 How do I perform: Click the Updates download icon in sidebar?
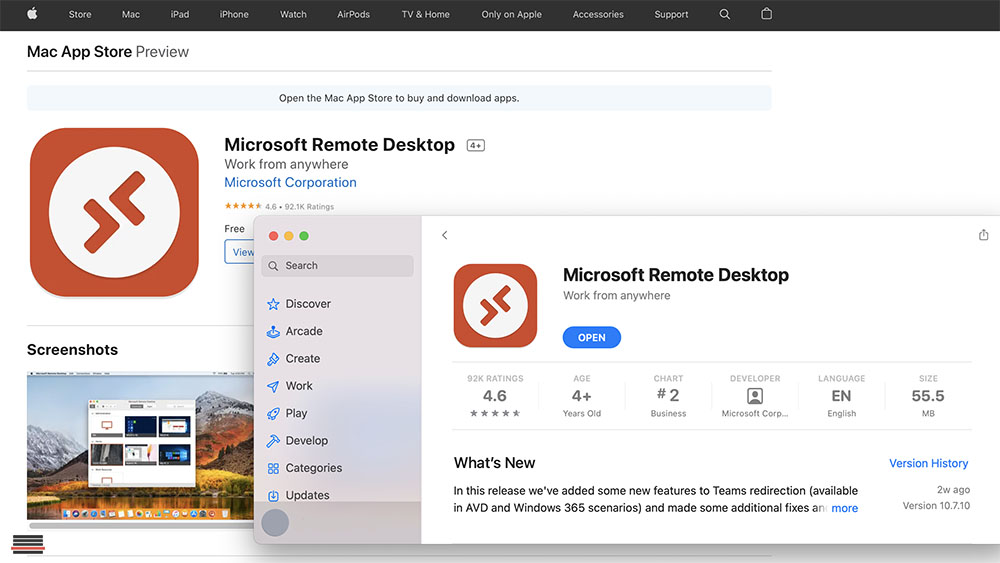pyautogui.click(x=273, y=495)
